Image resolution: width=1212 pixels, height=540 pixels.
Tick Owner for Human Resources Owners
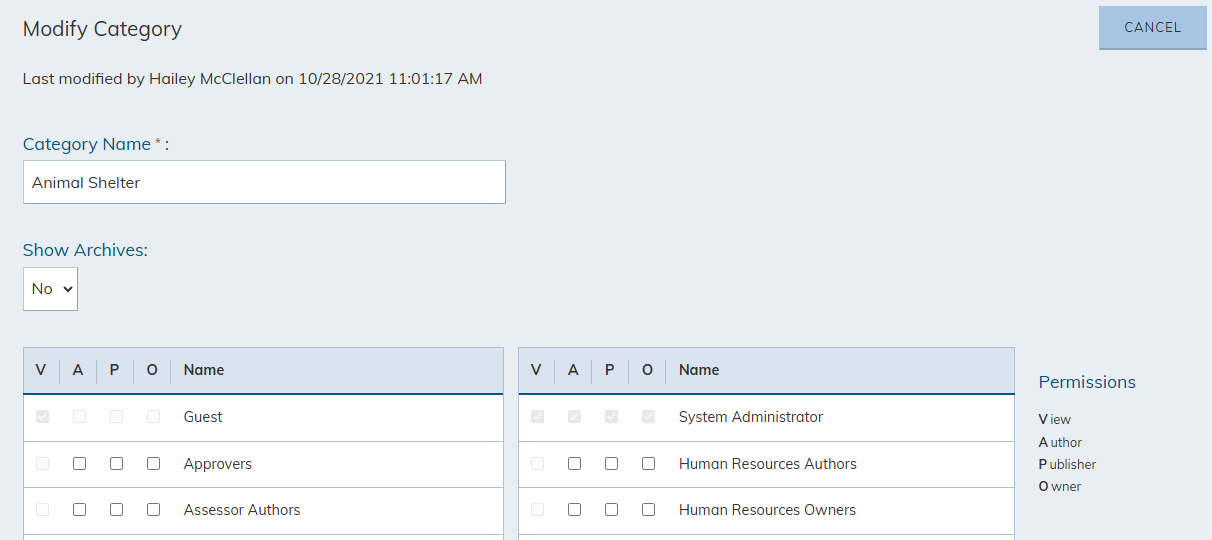[648, 510]
